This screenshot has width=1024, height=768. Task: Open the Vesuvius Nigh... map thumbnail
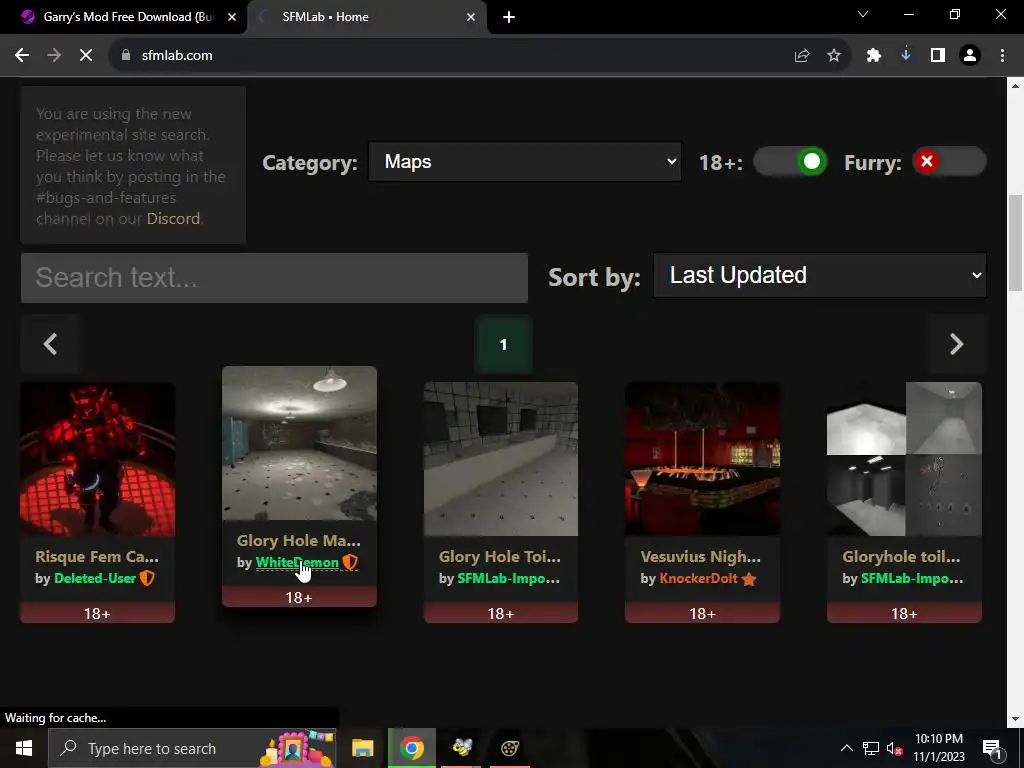point(703,459)
